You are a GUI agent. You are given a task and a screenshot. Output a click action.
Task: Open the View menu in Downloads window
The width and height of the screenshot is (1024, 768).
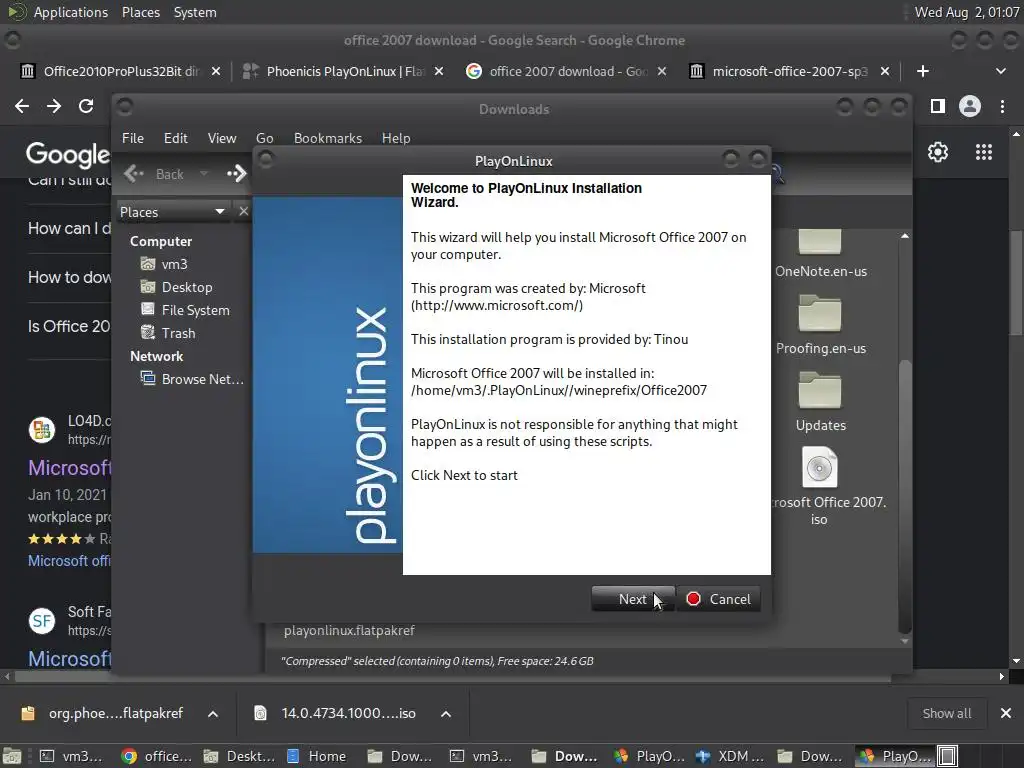(222, 138)
